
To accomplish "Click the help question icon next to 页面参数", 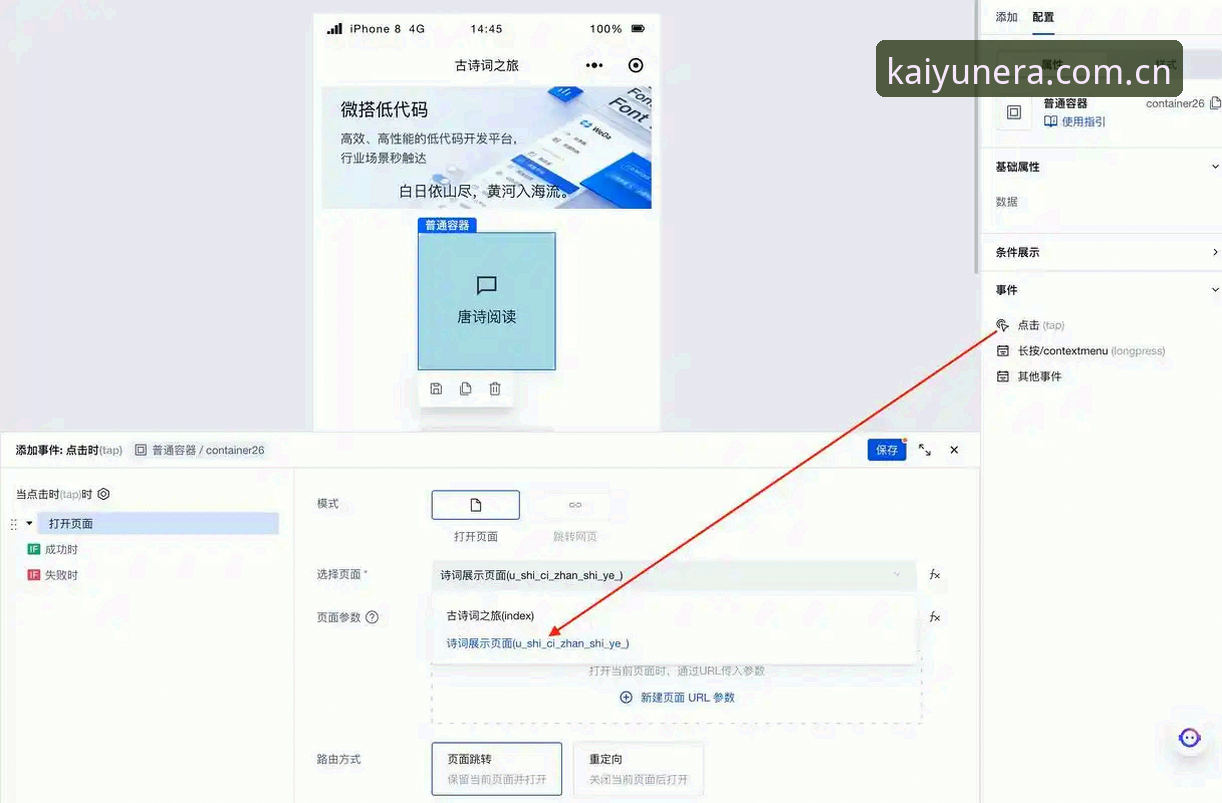I will point(372,617).
